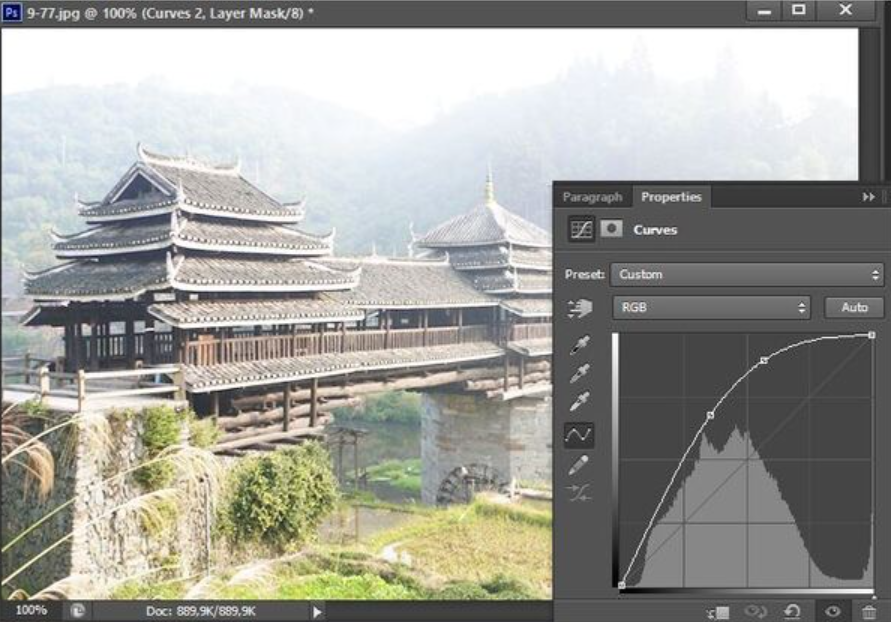Viewport: 891px width, 622px height.
Task: Delete adjustment layer with trash icon
Action: coord(869,612)
